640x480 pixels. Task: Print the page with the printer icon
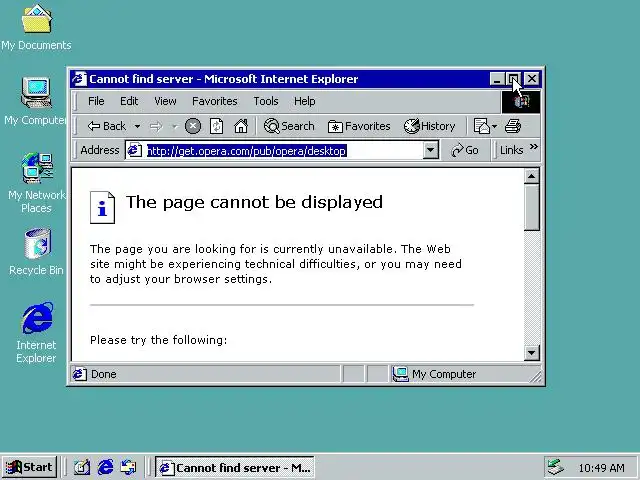[x=513, y=126]
